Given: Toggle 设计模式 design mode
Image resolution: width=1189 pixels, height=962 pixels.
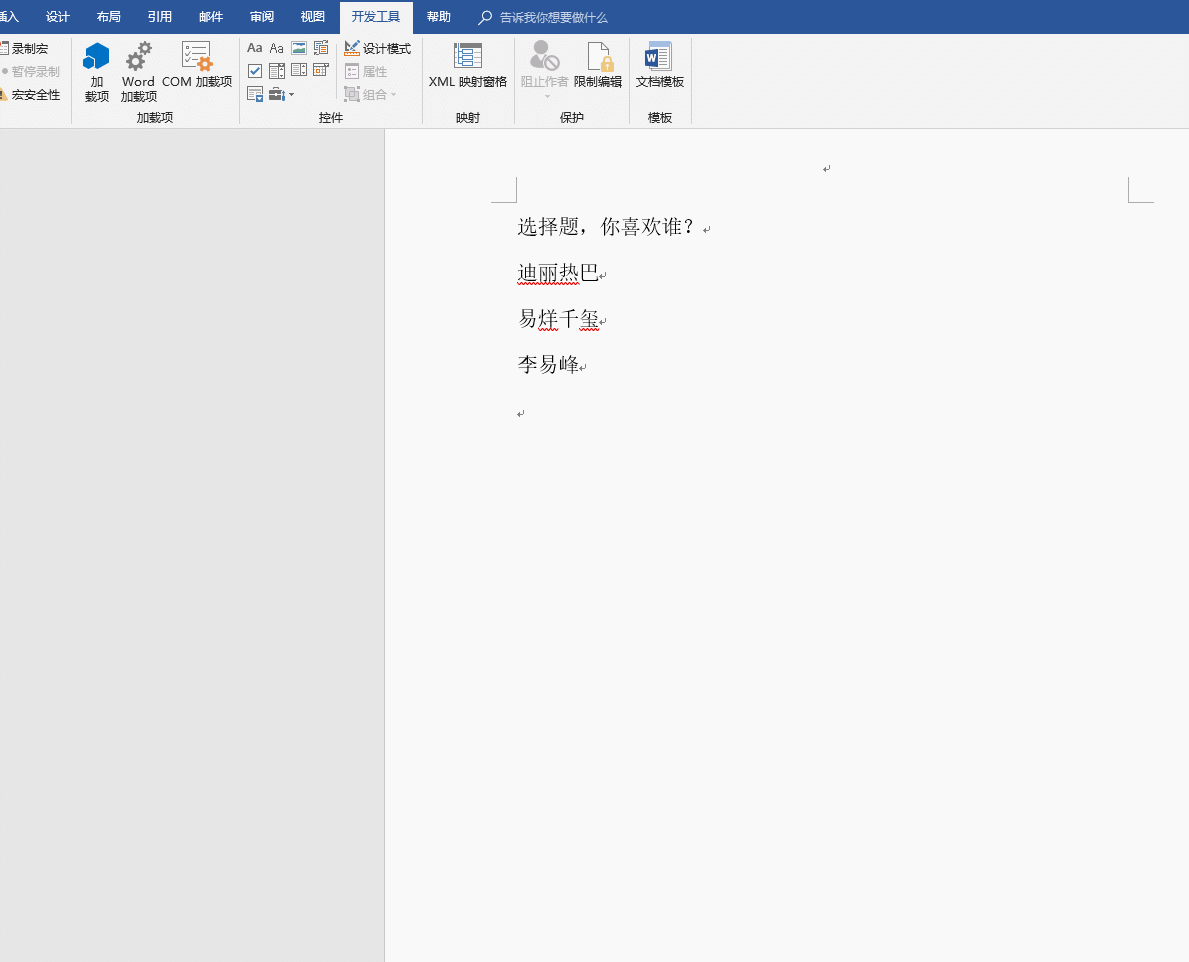Looking at the screenshot, I should (x=377, y=48).
